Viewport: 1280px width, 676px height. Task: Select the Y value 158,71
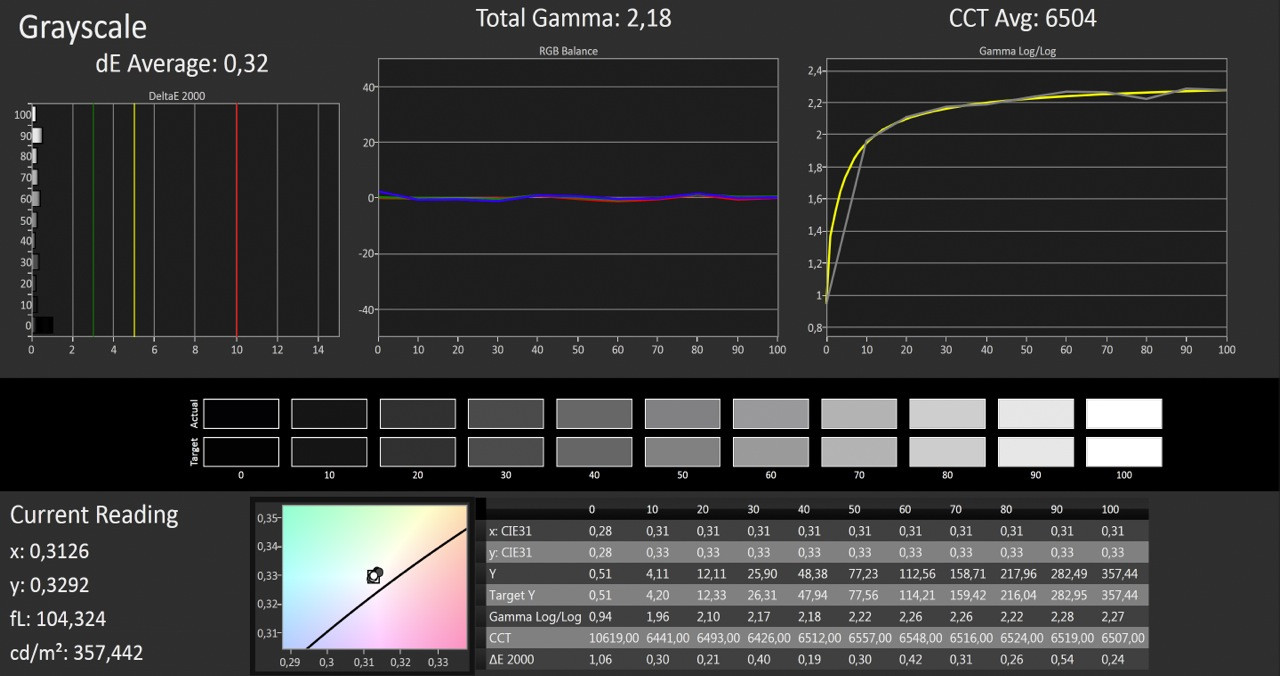pyautogui.click(x=966, y=574)
